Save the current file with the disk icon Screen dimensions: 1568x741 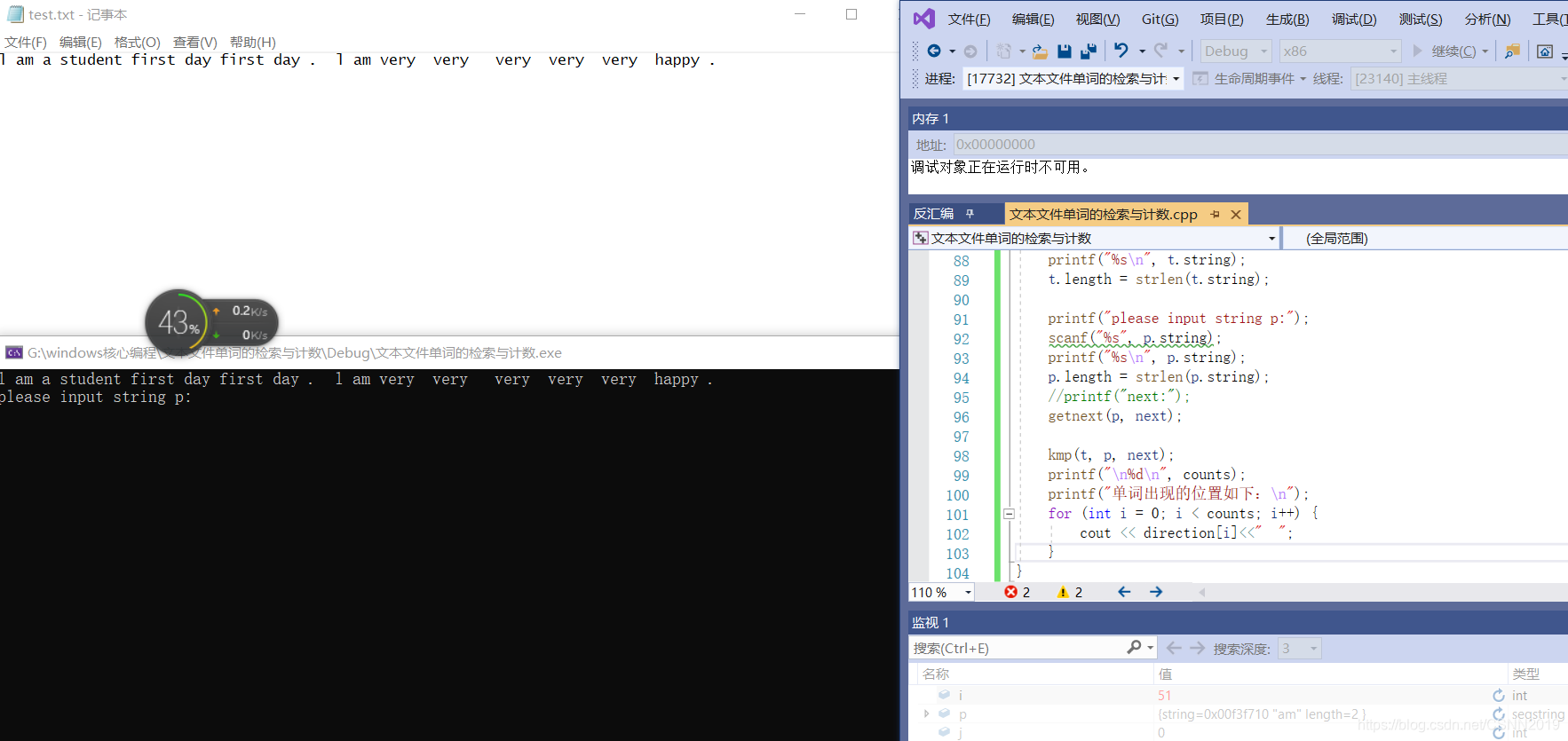point(1065,51)
